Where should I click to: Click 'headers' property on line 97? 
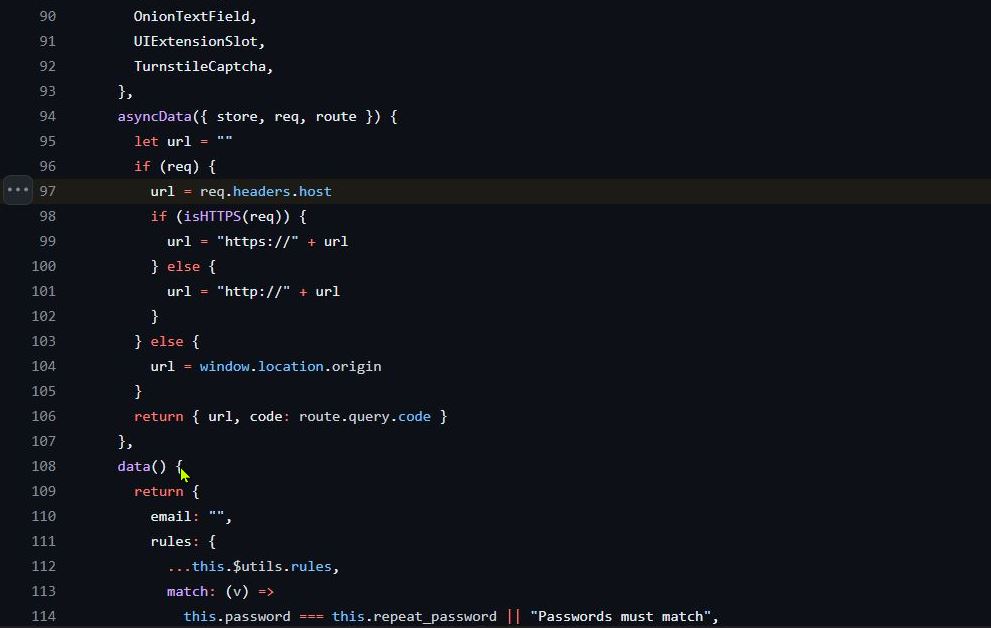[x=261, y=191]
